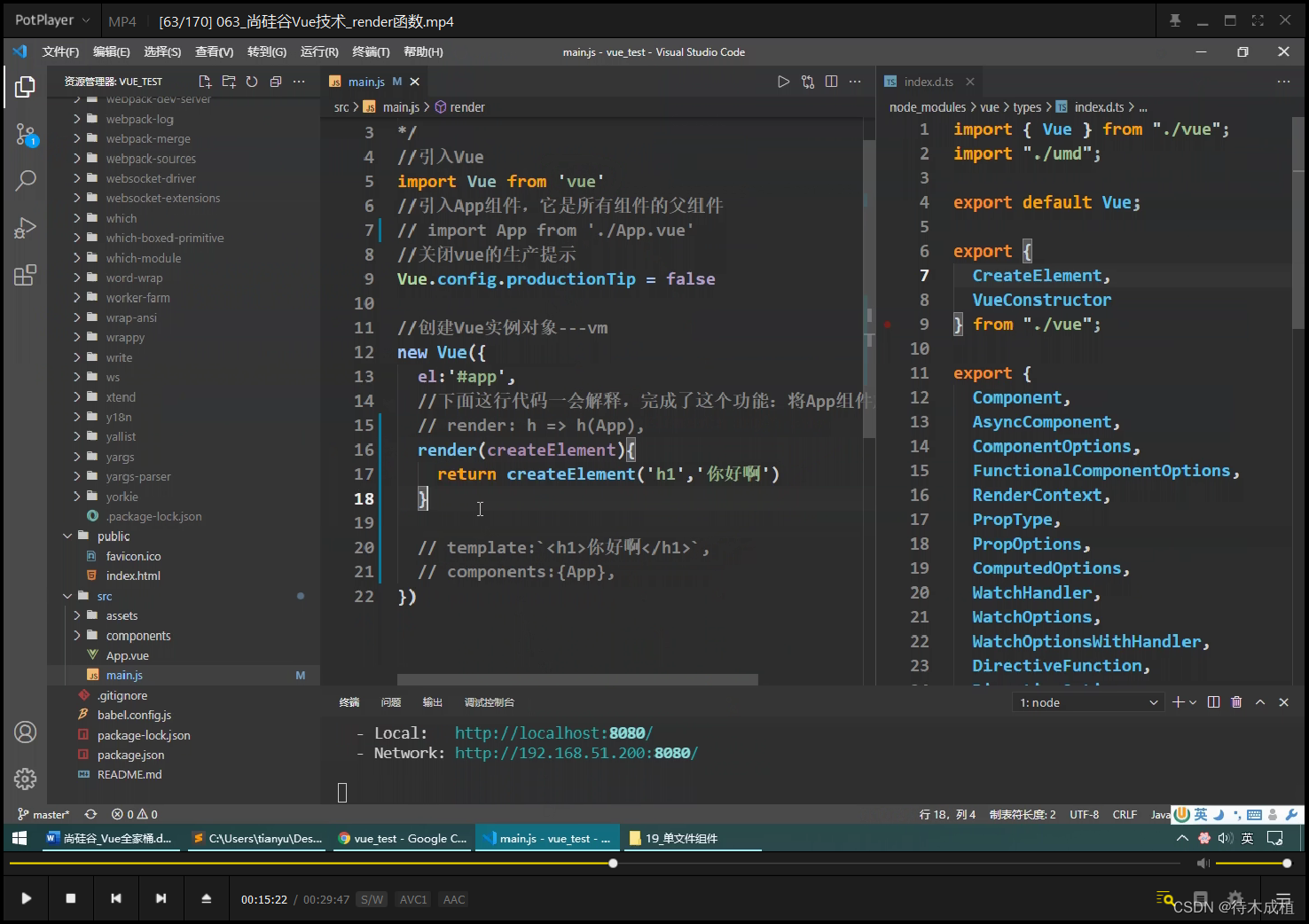
Task: Open more actions for index.d.ts editor group
Action: (1283, 82)
